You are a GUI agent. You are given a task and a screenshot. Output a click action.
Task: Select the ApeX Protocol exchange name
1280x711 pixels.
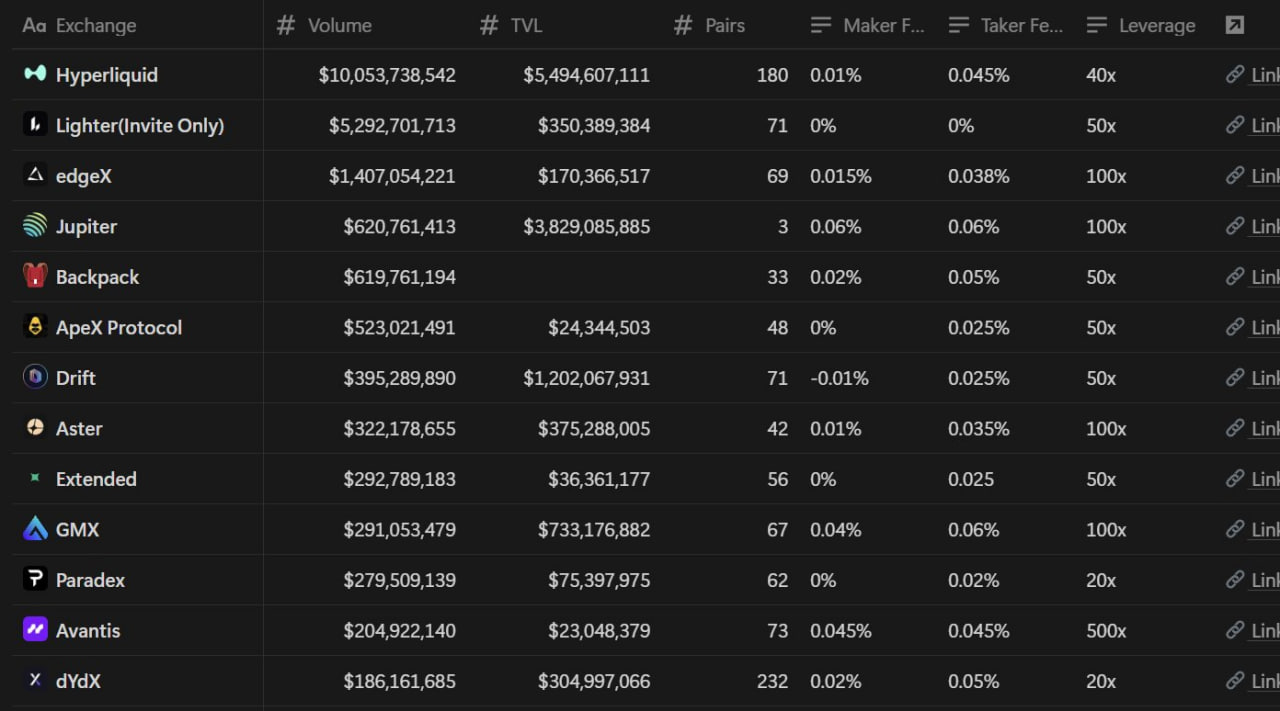[x=119, y=327]
